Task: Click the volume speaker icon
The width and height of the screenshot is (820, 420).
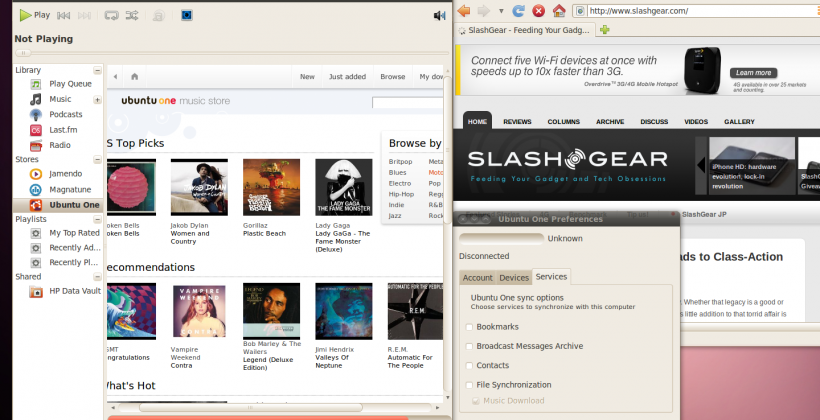Action: [x=439, y=16]
